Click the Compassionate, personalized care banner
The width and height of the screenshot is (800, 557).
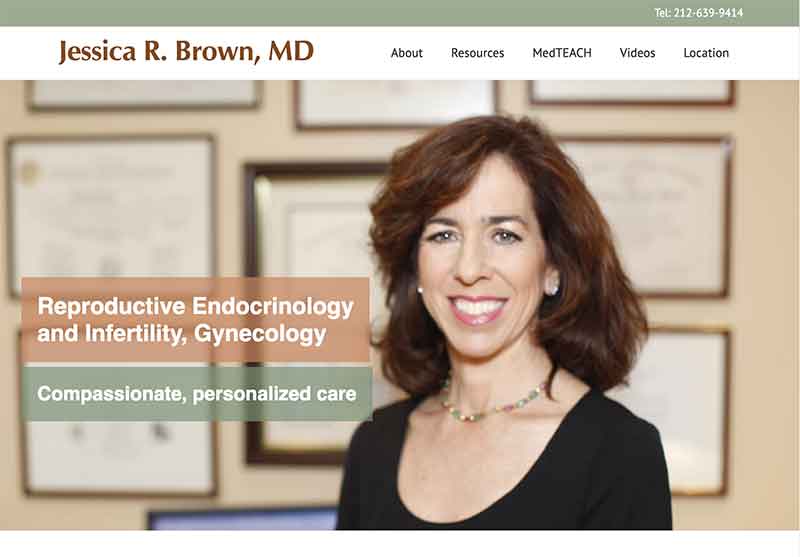(x=197, y=394)
